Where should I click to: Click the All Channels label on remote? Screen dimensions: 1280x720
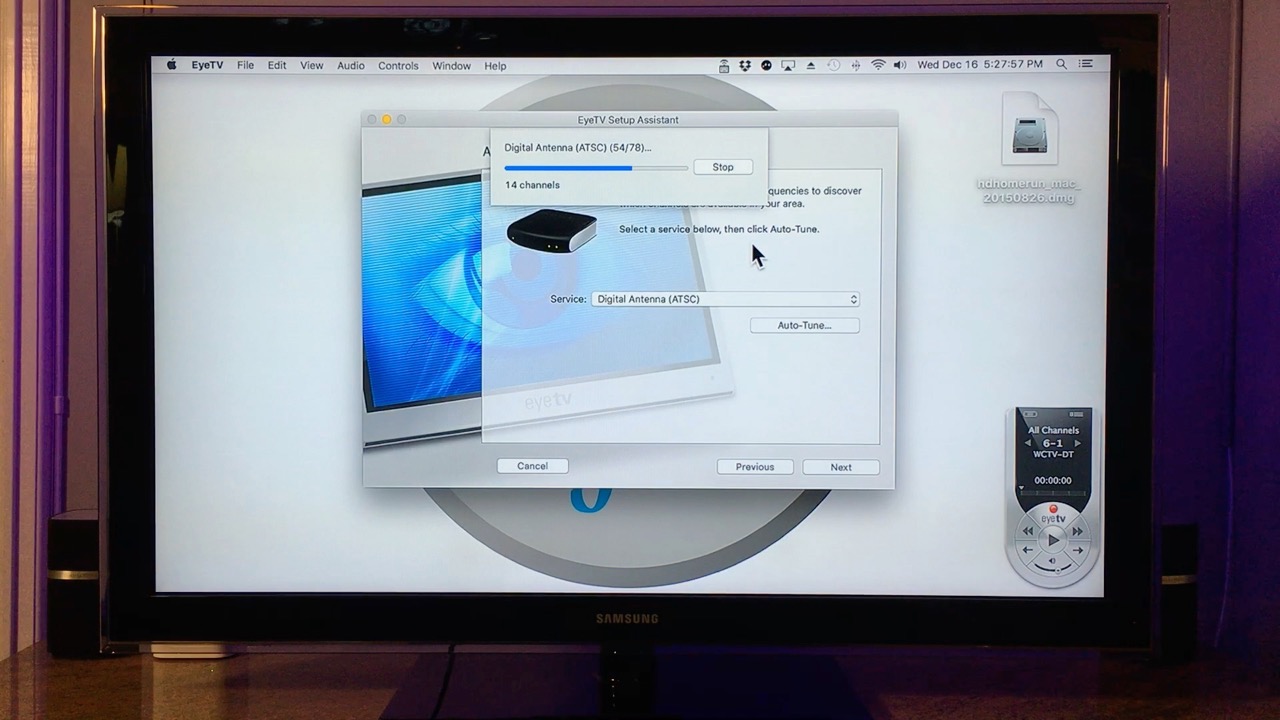point(1053,430)
